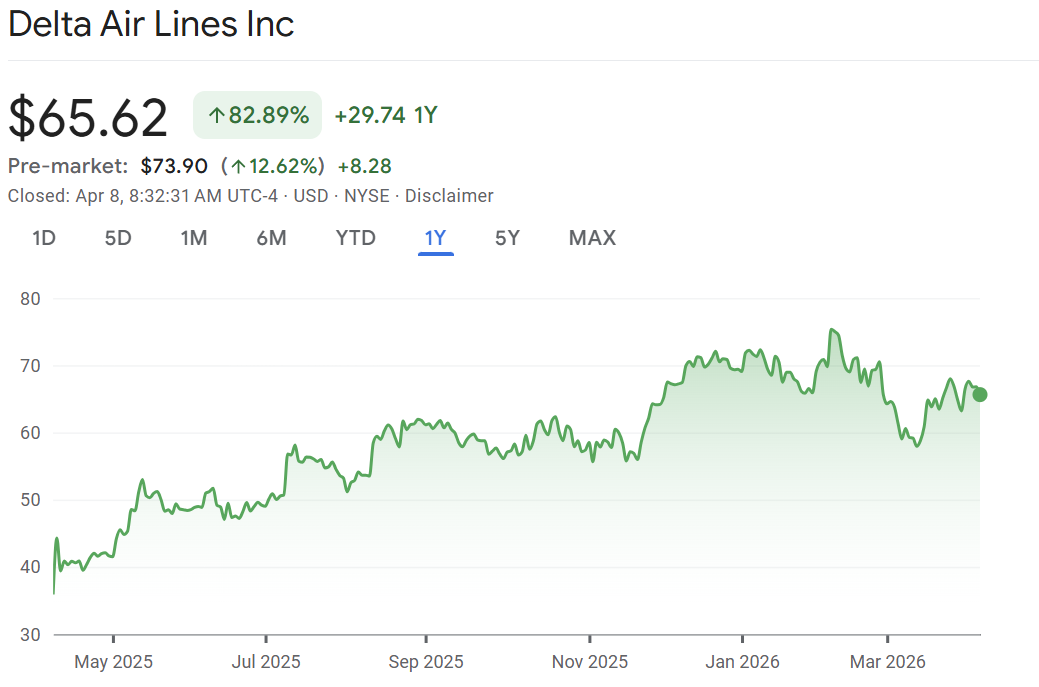Click the $65.62 current price
This screenshot has width=1039, height=687.
click(88, 117)
